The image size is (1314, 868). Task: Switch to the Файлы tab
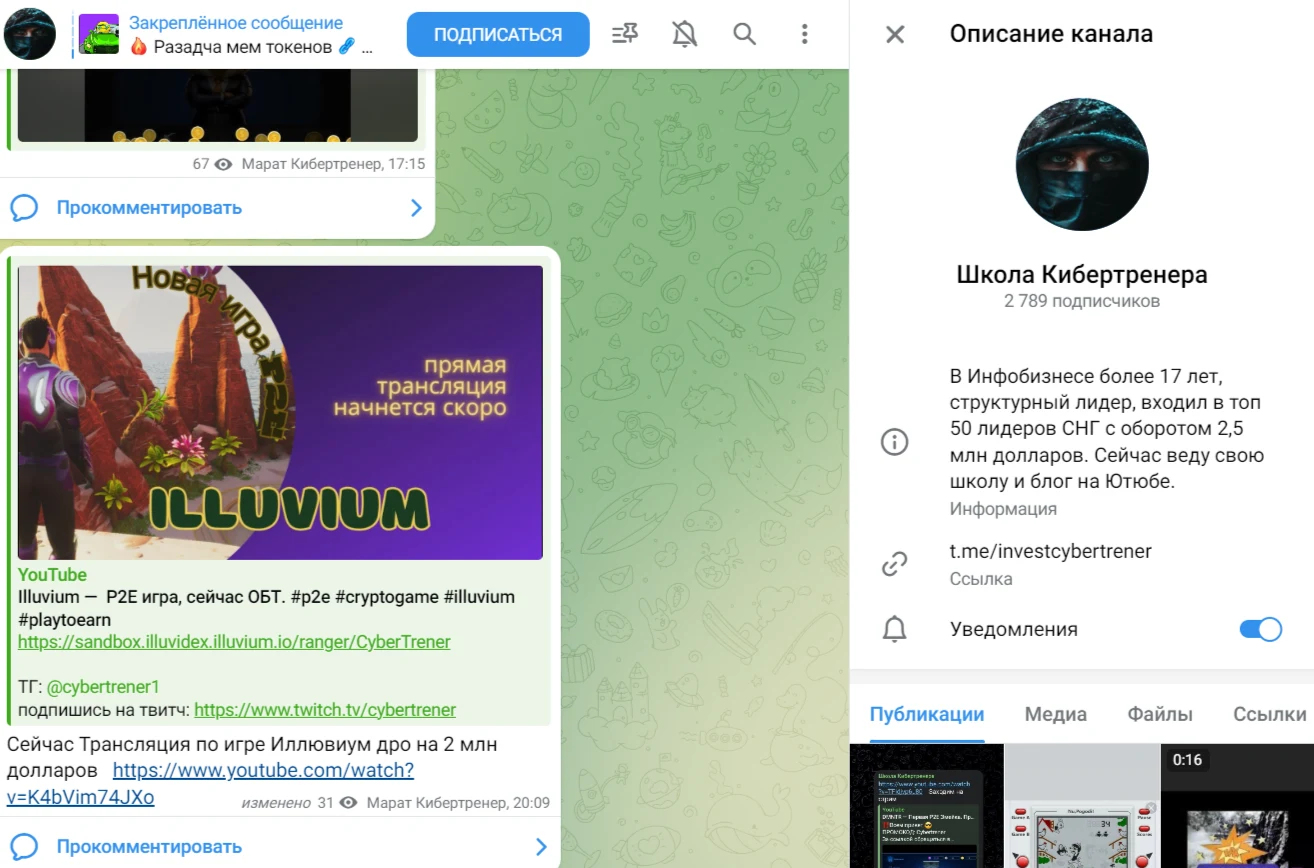1160,714
